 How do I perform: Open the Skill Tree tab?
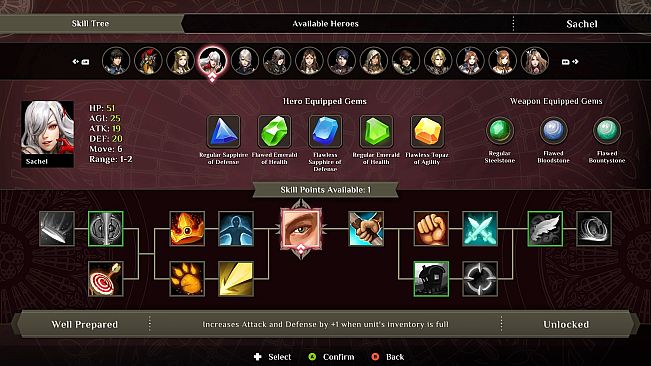(x=90, y=24)
